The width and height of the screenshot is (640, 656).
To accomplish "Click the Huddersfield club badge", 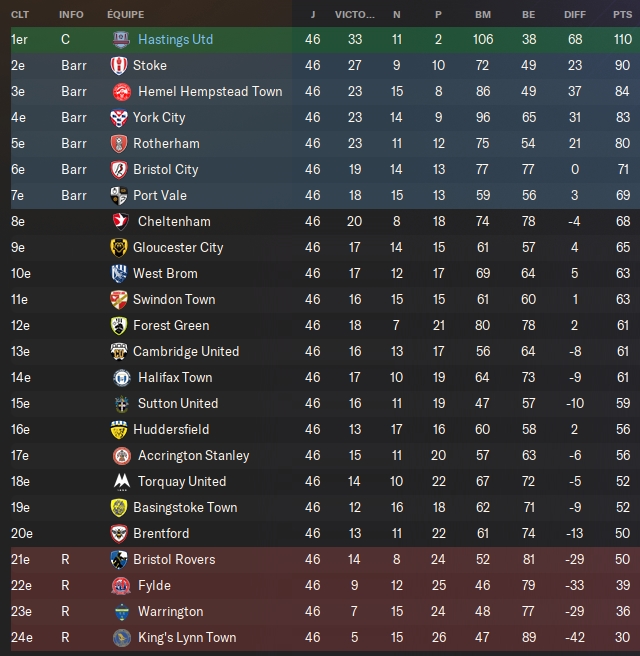I will (x=119, y=429).
